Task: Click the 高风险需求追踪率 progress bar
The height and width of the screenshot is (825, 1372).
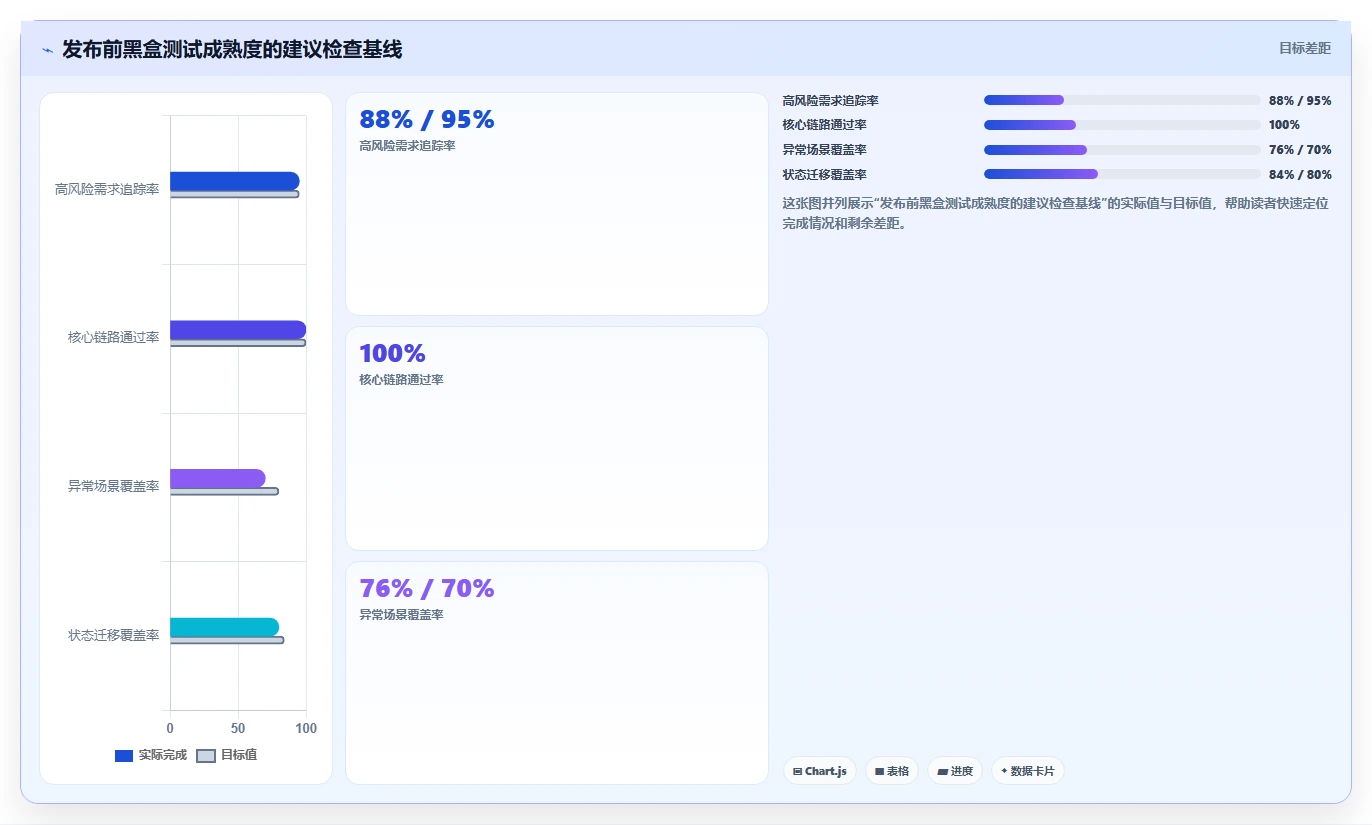Action: pyautogui.click(x=1122, y=100)
